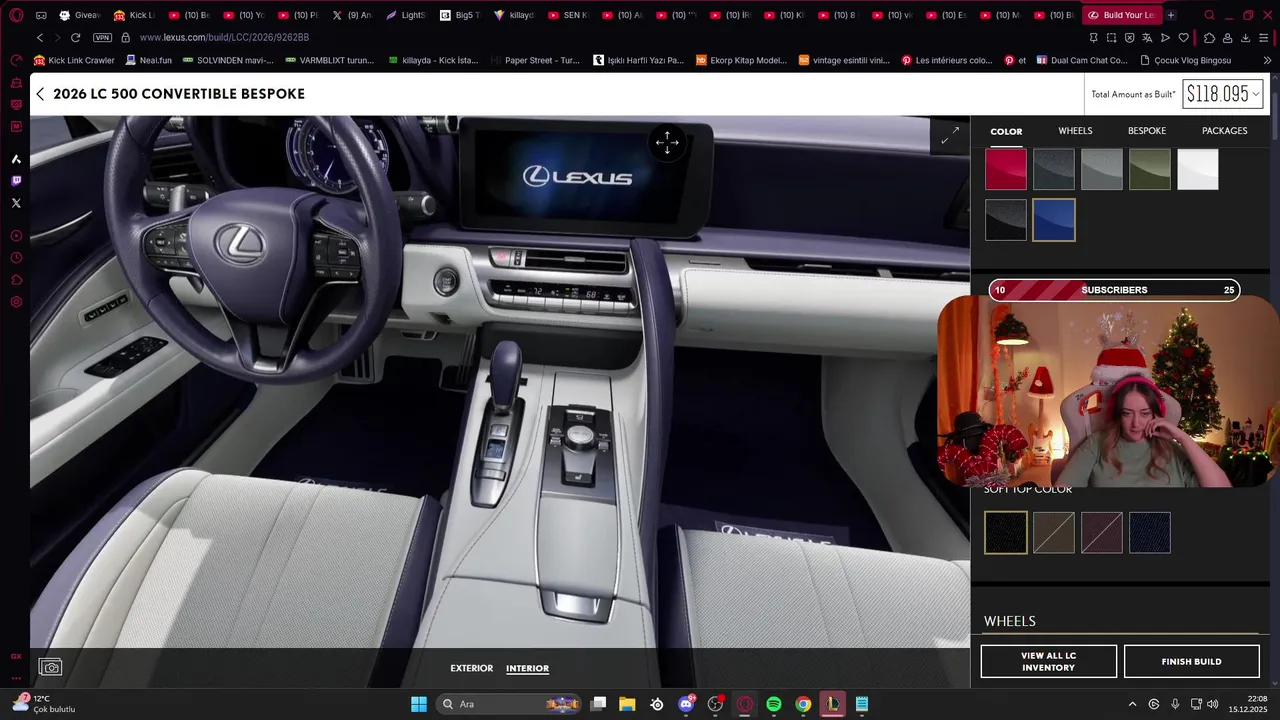1280x720 pixels.
Task: Click the FINISH BUILD button
Action: (1191, 661)
